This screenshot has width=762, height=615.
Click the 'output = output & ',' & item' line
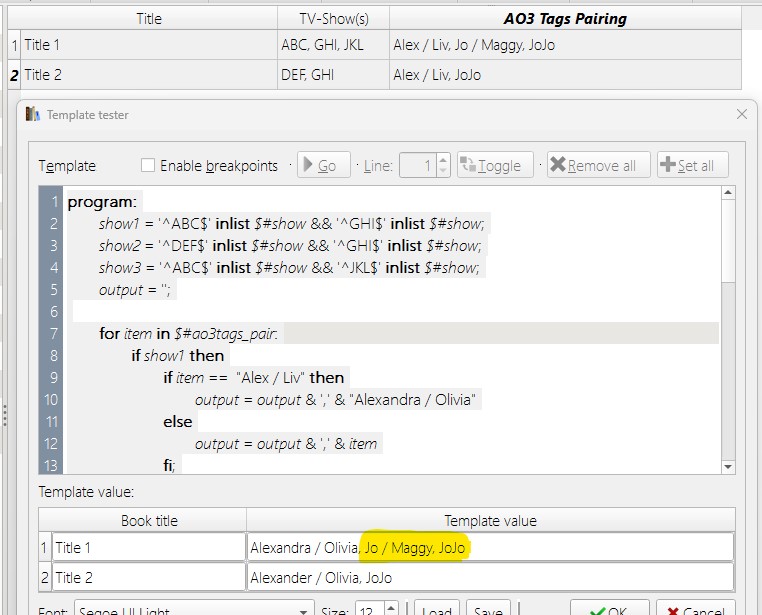click(286, 444)
